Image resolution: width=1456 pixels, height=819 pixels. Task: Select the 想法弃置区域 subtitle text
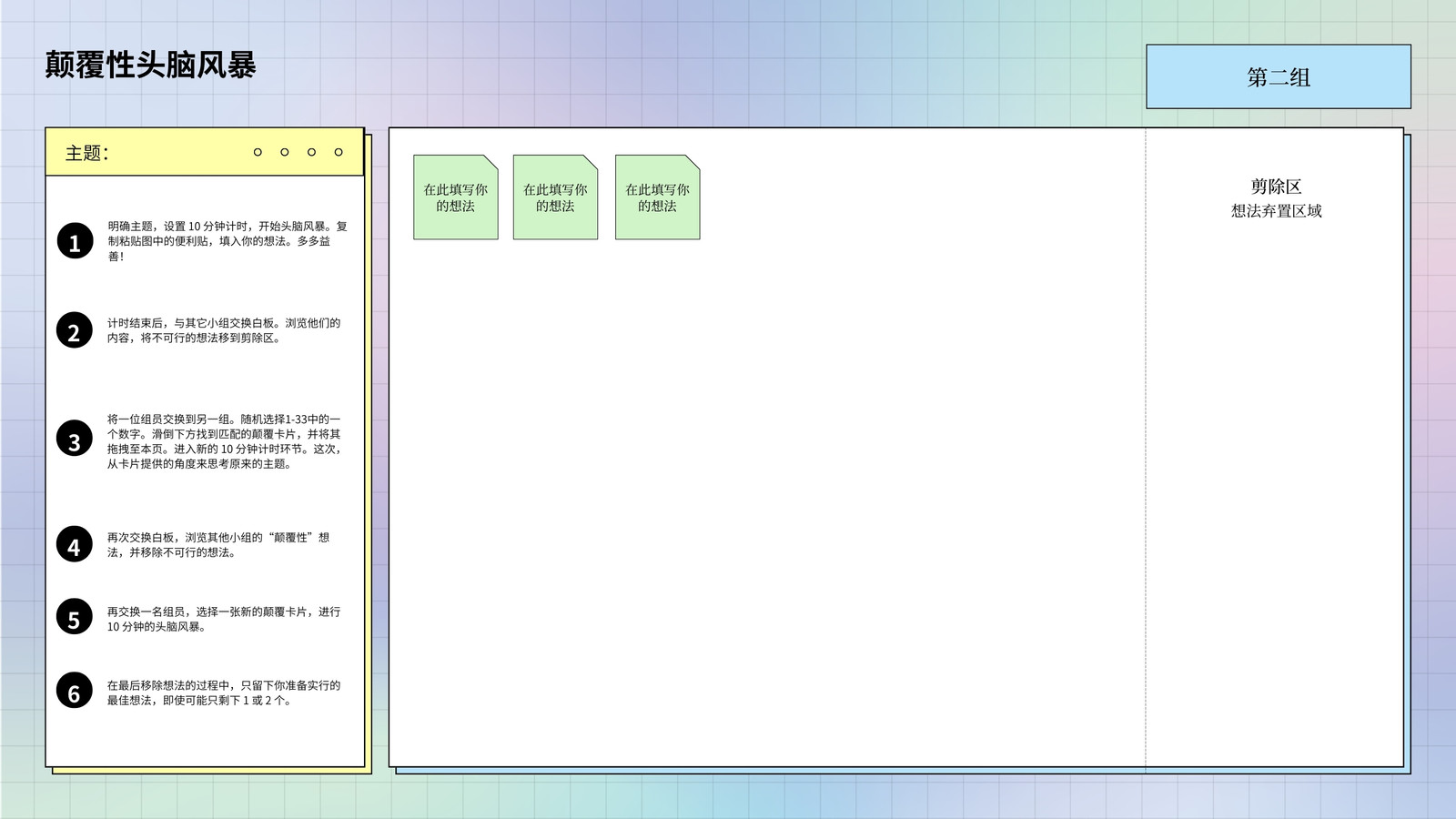(1276, 211)
